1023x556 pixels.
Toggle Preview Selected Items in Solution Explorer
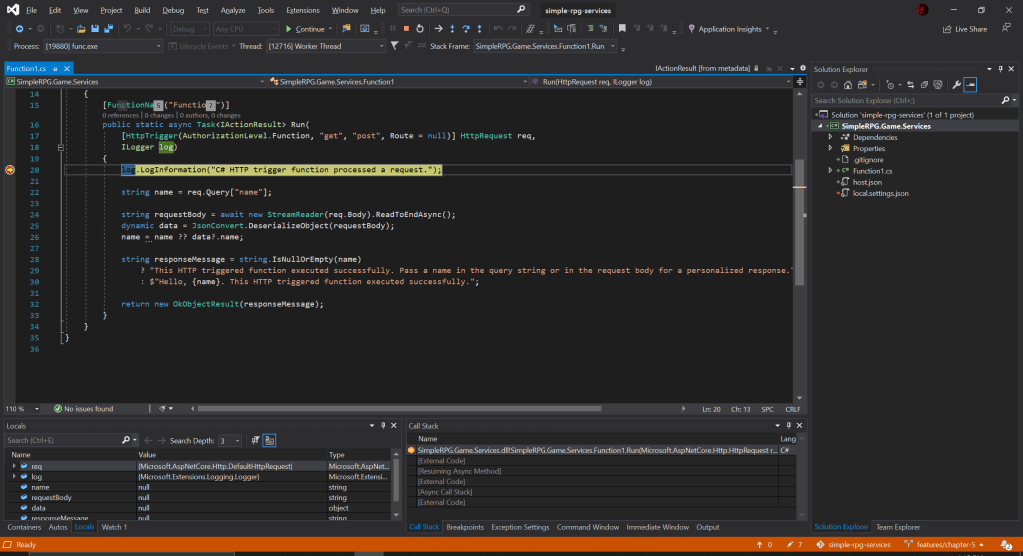[x=970, y=85]
